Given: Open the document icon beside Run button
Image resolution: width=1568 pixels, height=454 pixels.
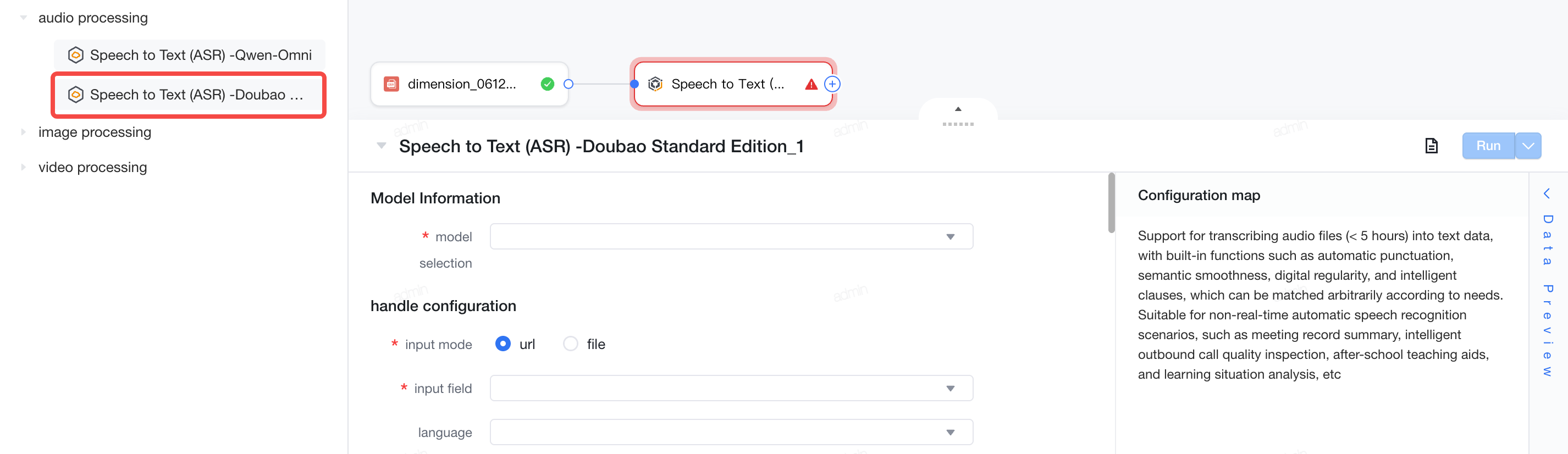Looking at the screenshot, I should (x=1431, y=146).
